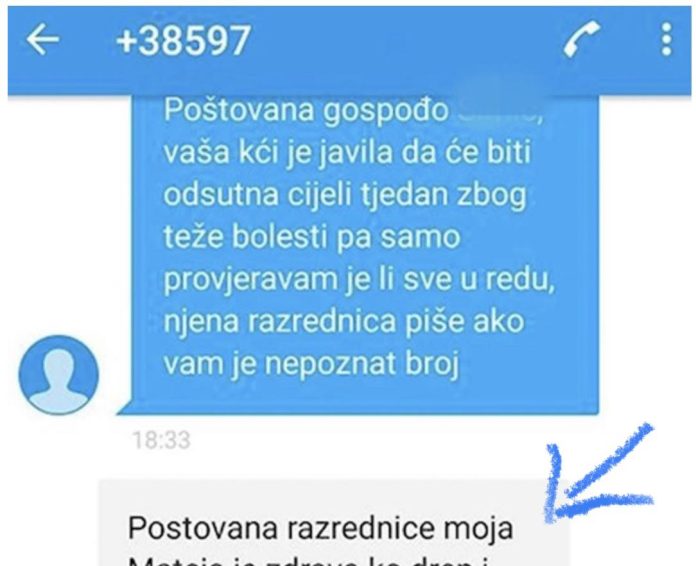Click the blurred name after 'gospođo'
The height and width of the screenshot is (566, 696).
coord(499,109)
